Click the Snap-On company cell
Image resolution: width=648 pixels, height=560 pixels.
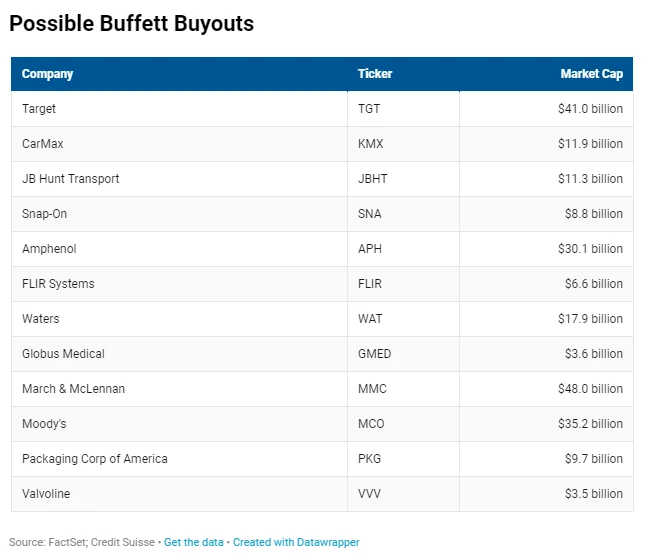click(x=45, y=214)
